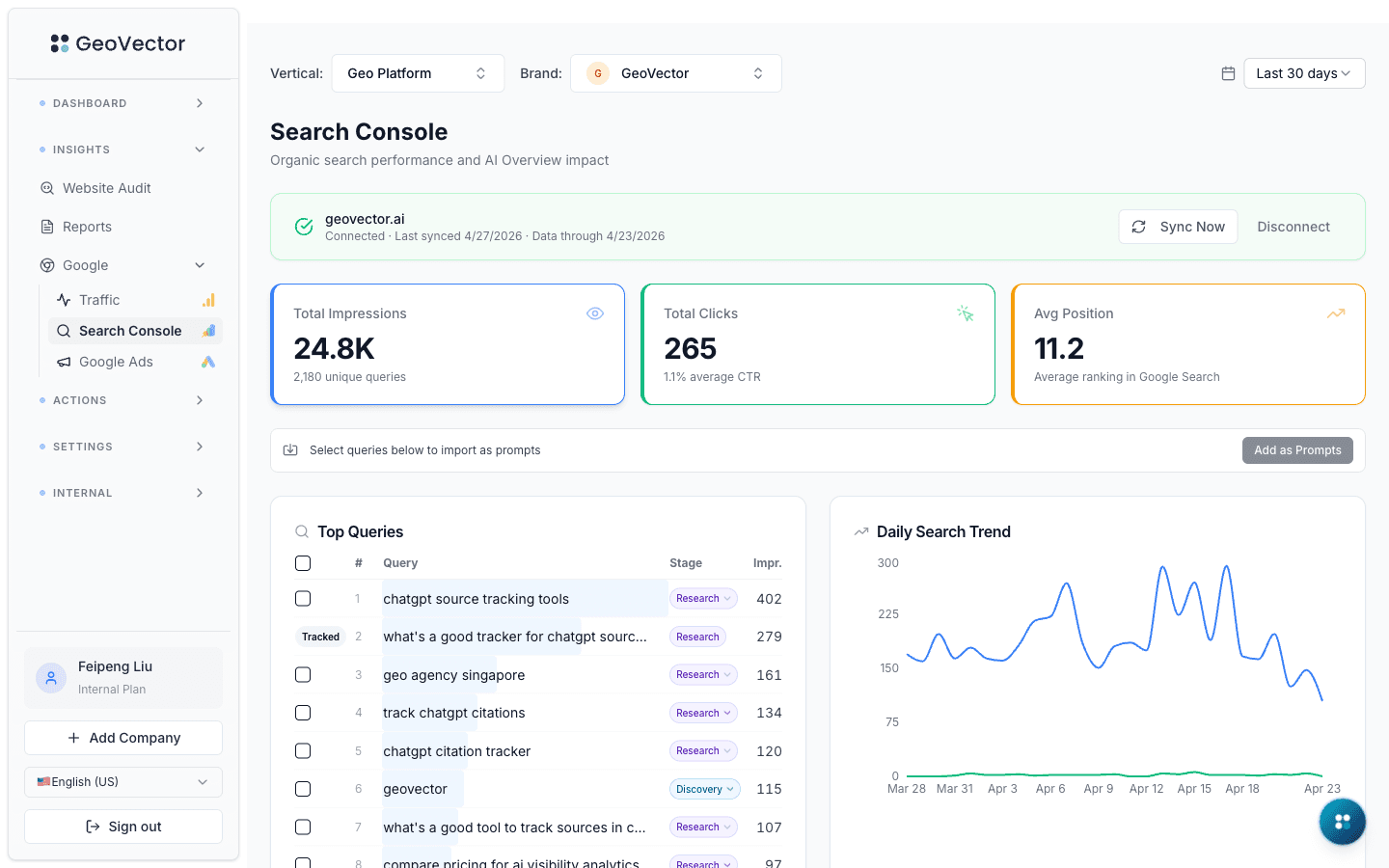
Task: Open Reports via the document icon
Action: point(47,226)
